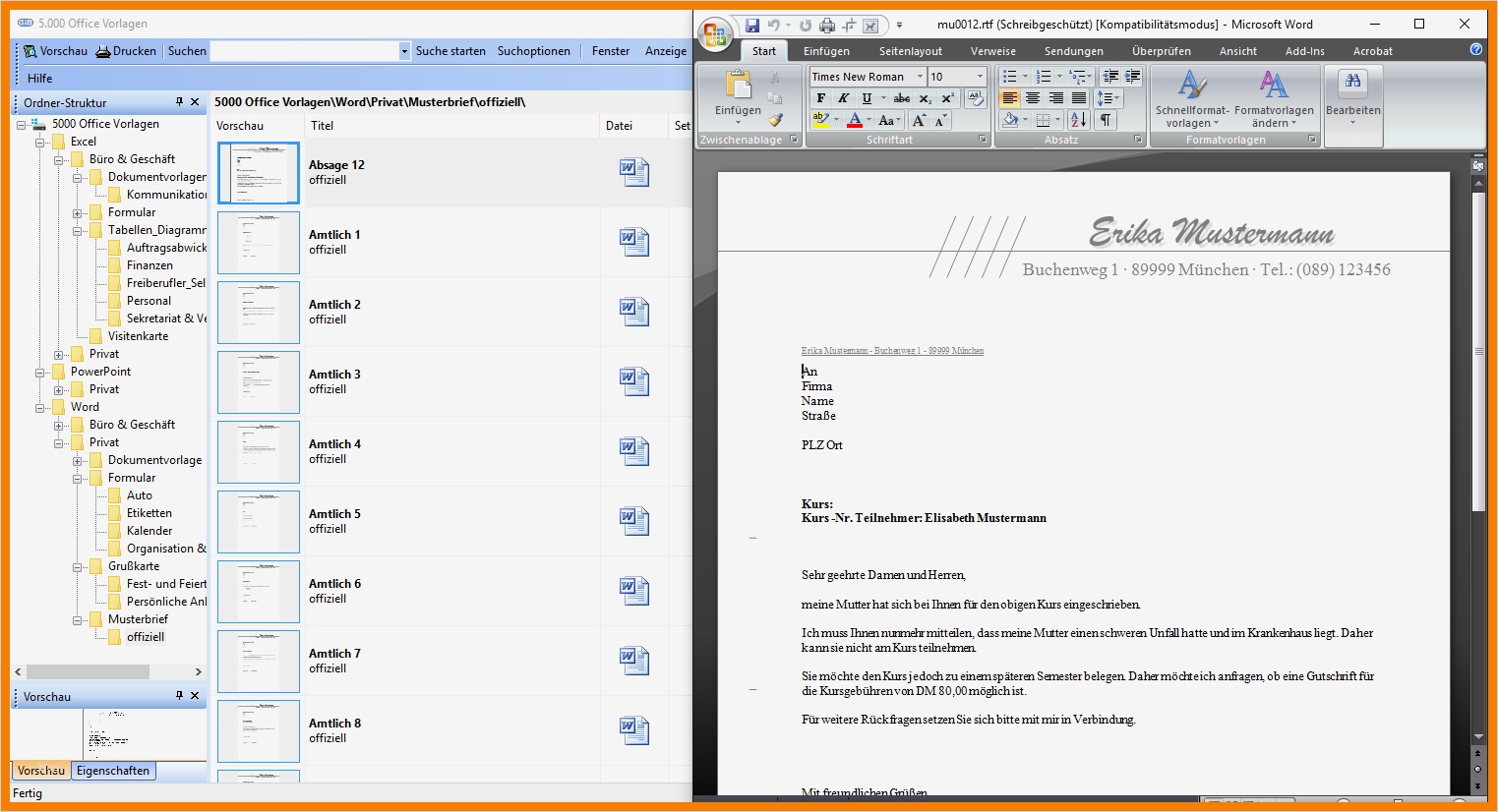
Task: Click the Drucken printer button in 5.000 Office Vorlagen
Action: tap(126, 50)
